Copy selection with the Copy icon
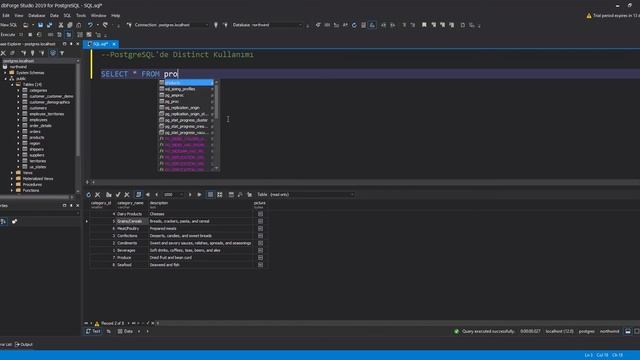This screenshot has height=360, width=640. click(70, 25)
